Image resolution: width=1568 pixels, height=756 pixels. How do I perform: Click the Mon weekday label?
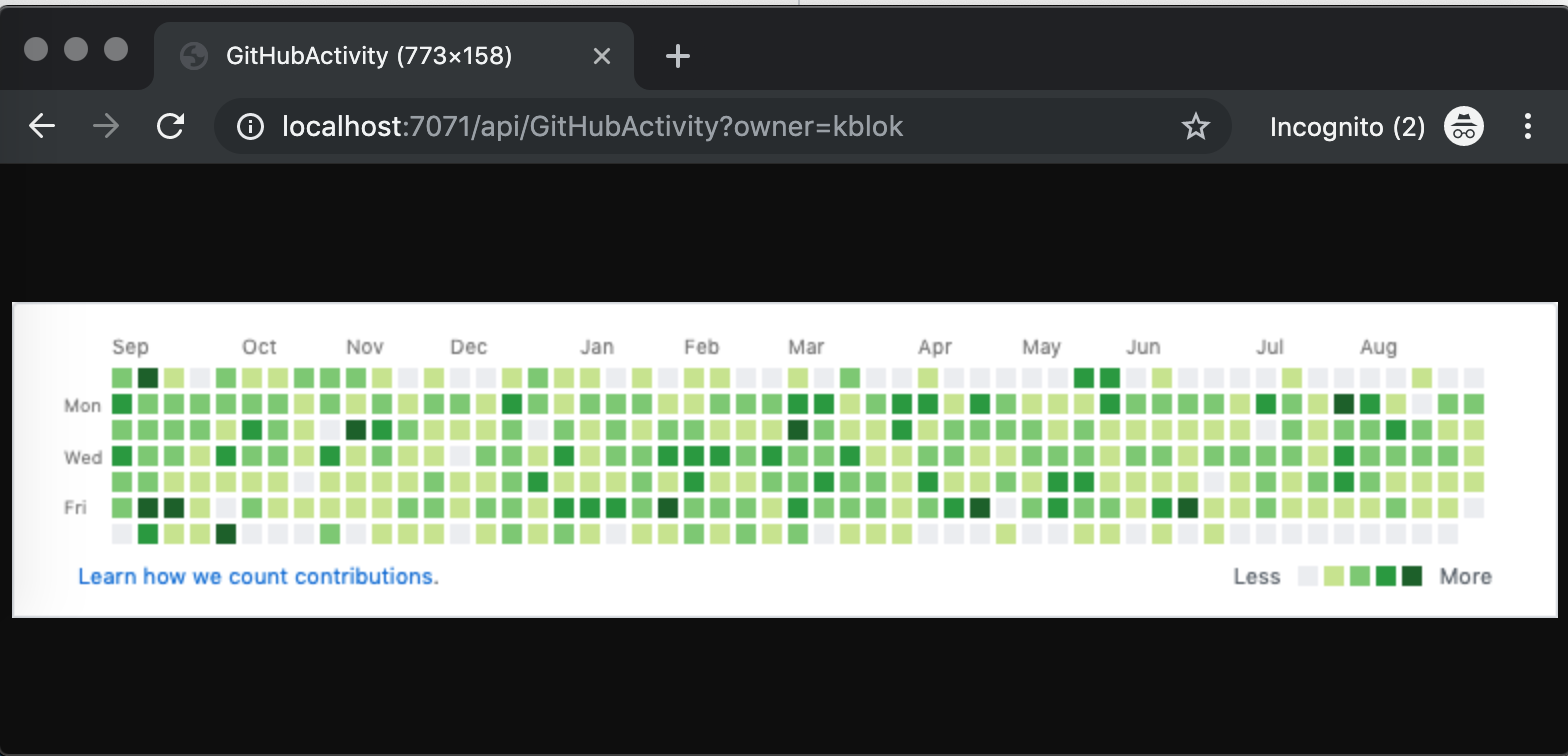(82, 405)
